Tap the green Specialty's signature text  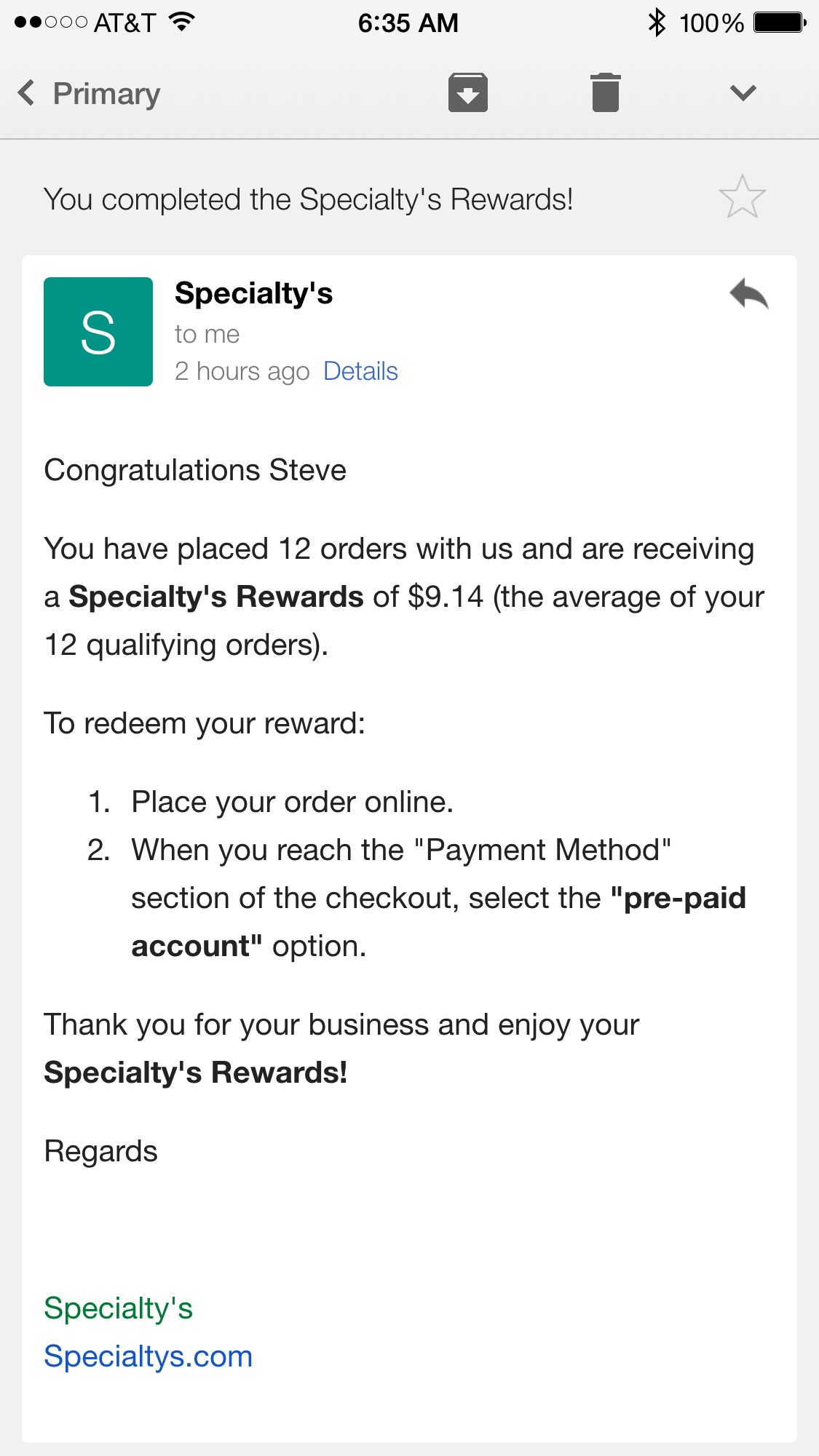pos(118,1308)
